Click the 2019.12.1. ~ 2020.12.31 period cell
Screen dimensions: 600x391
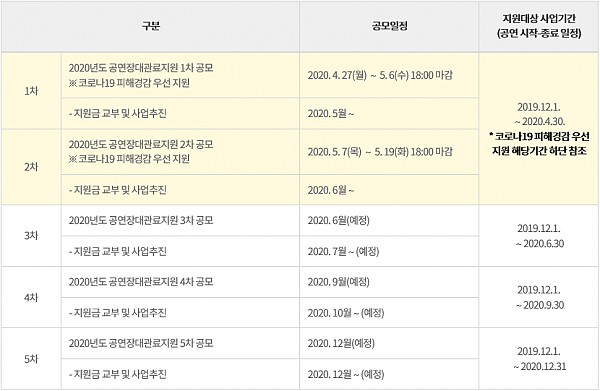click(539, 359)
